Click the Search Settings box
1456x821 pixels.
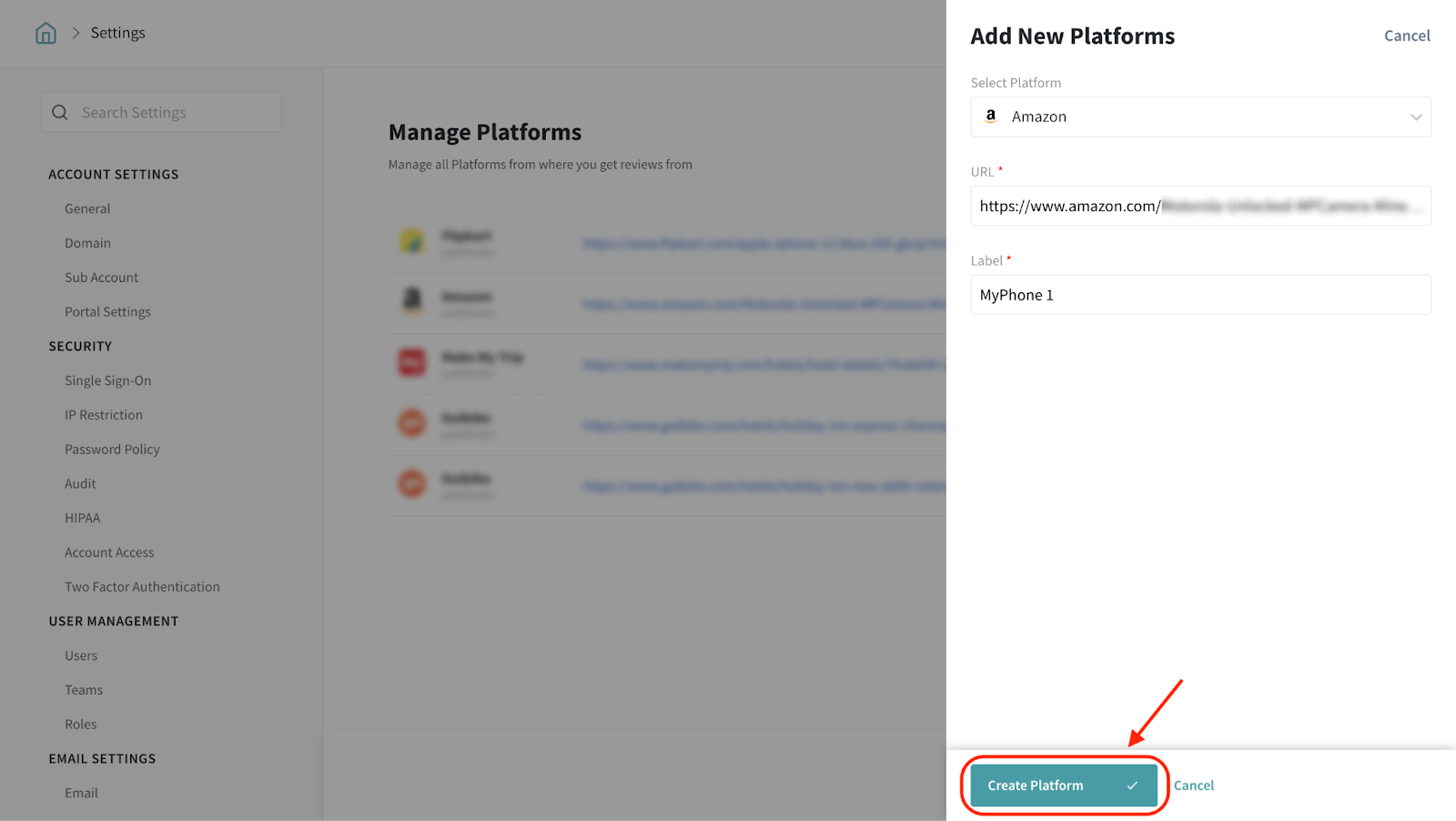pyautogui.click(x=173, y=113)
